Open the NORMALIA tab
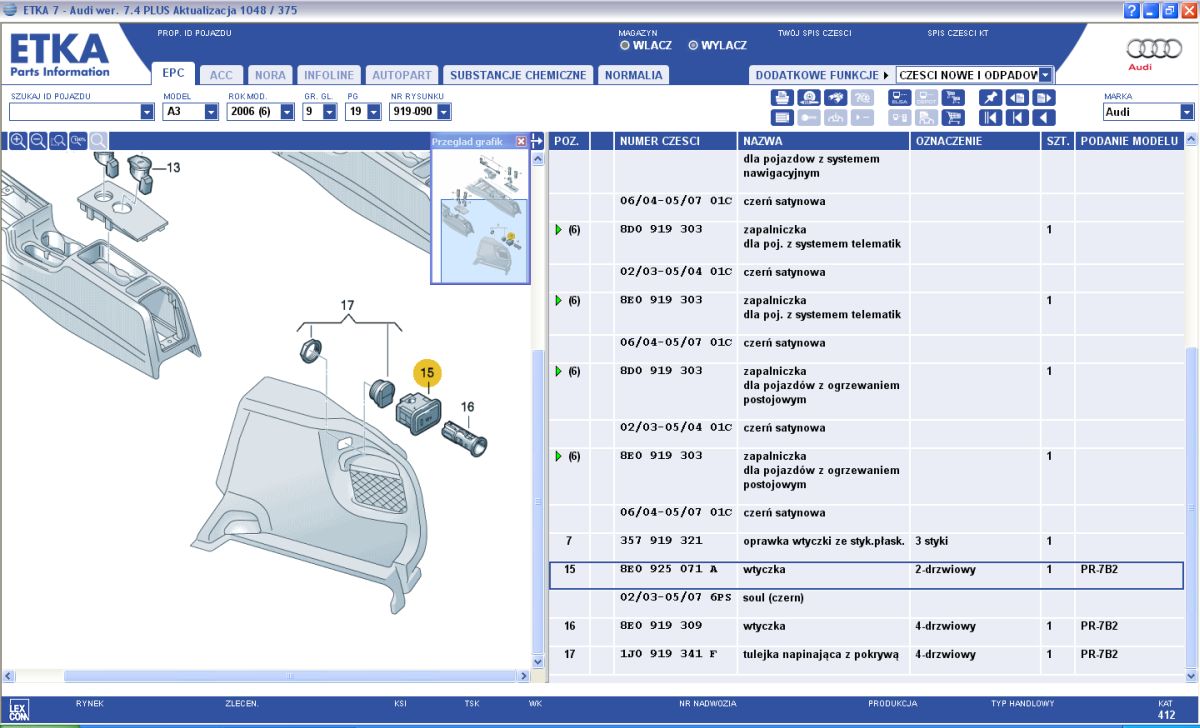The image size is (1200, 728). tap(634, 75)
